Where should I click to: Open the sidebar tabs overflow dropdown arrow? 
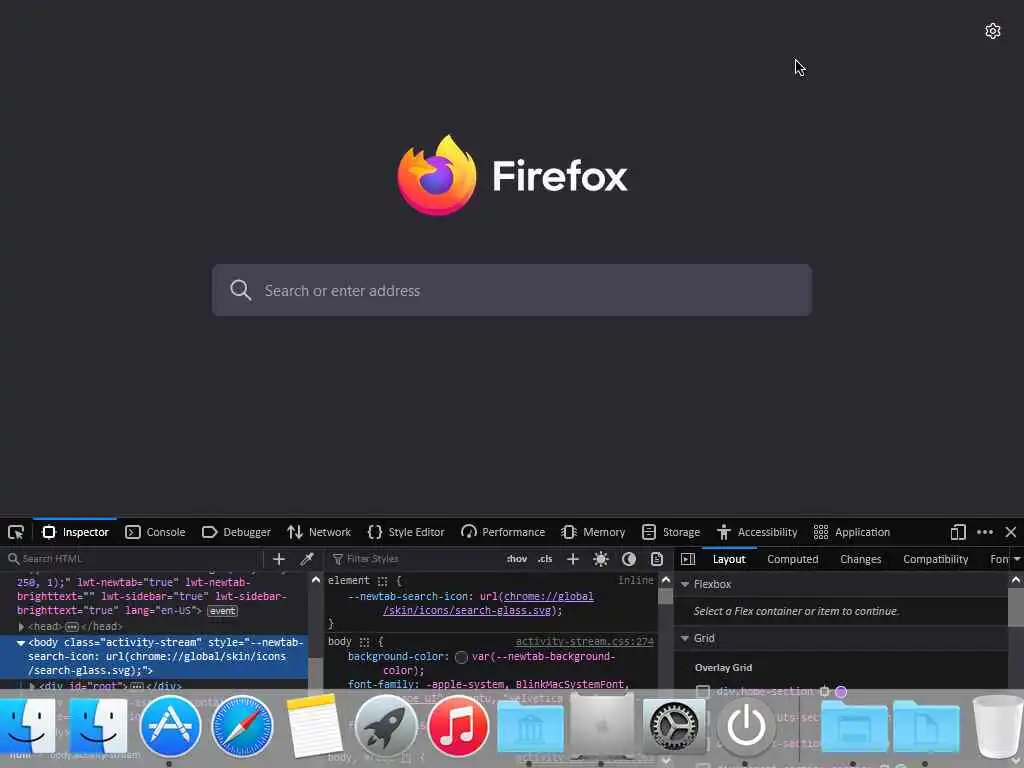[x=1017, y=559]
